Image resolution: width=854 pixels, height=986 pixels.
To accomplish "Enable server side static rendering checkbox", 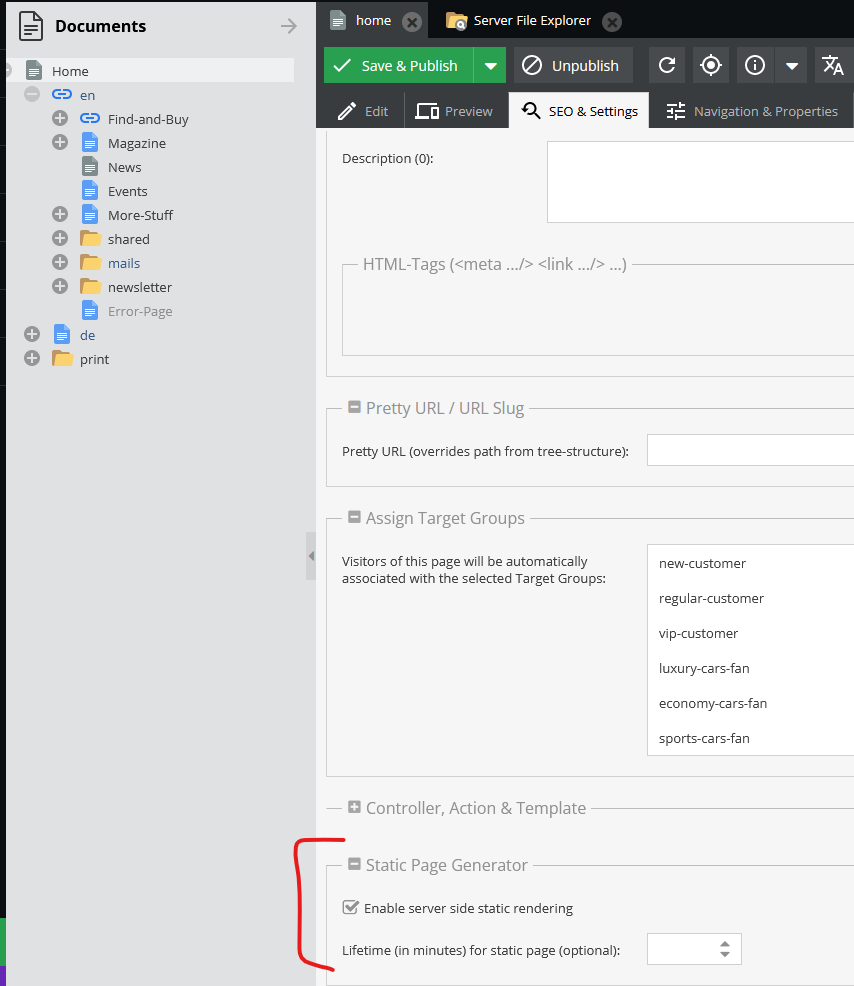I will (x=350, y=908).
